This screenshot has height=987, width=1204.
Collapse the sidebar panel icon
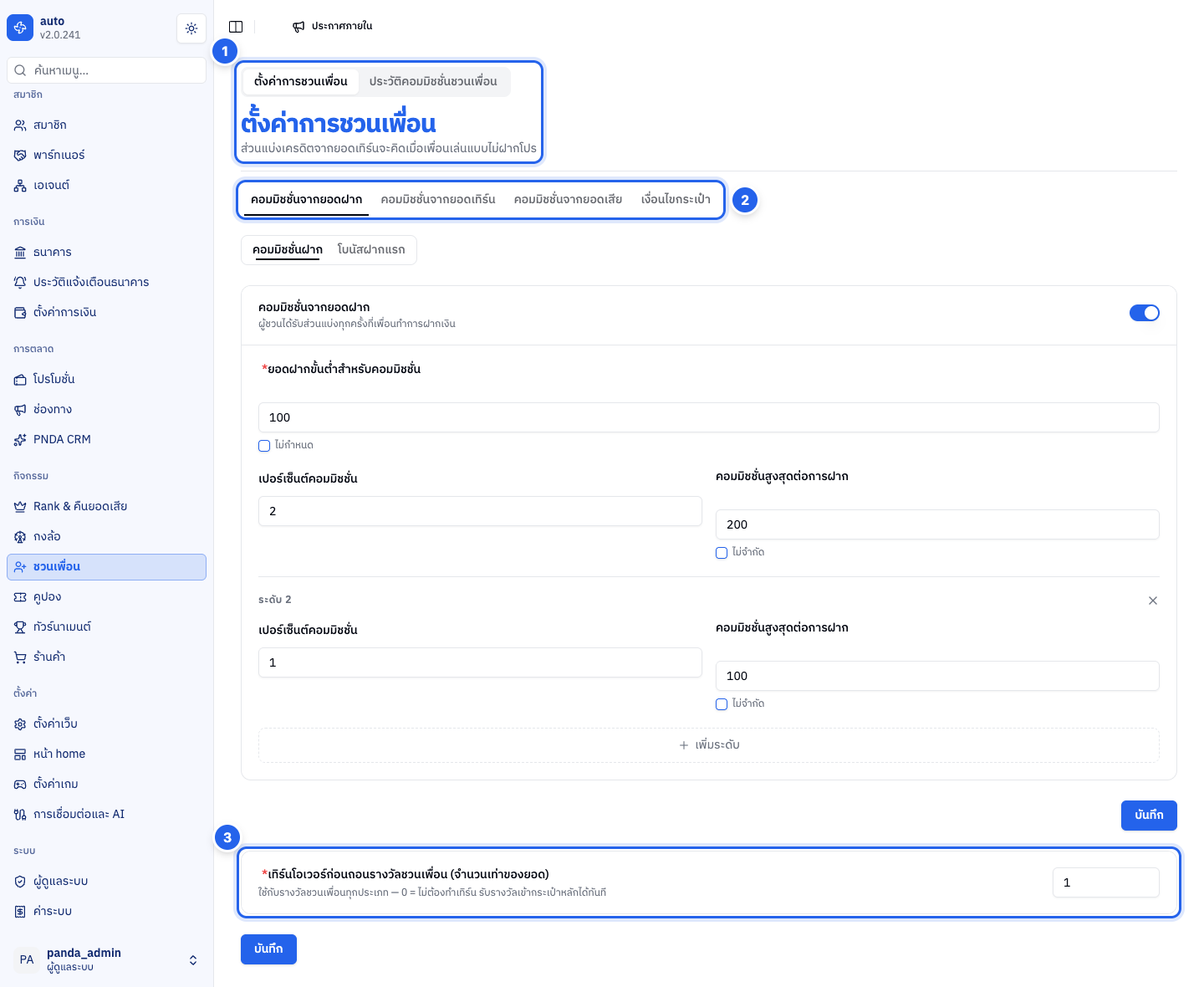[236, 27]
